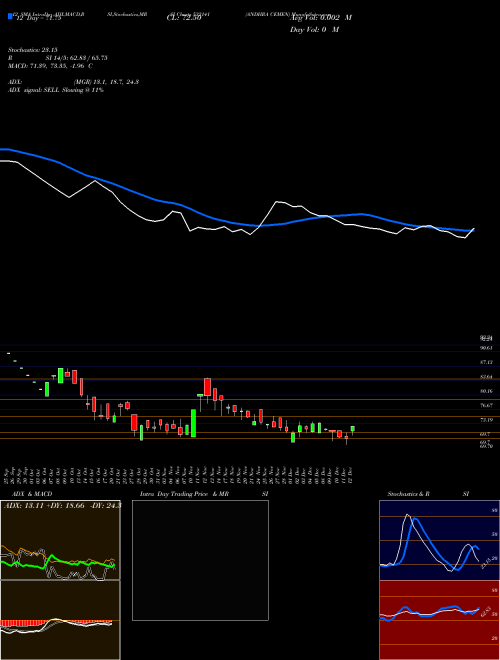Click the 'Intra Day Trading Price & MR' title

click(184, 494)
